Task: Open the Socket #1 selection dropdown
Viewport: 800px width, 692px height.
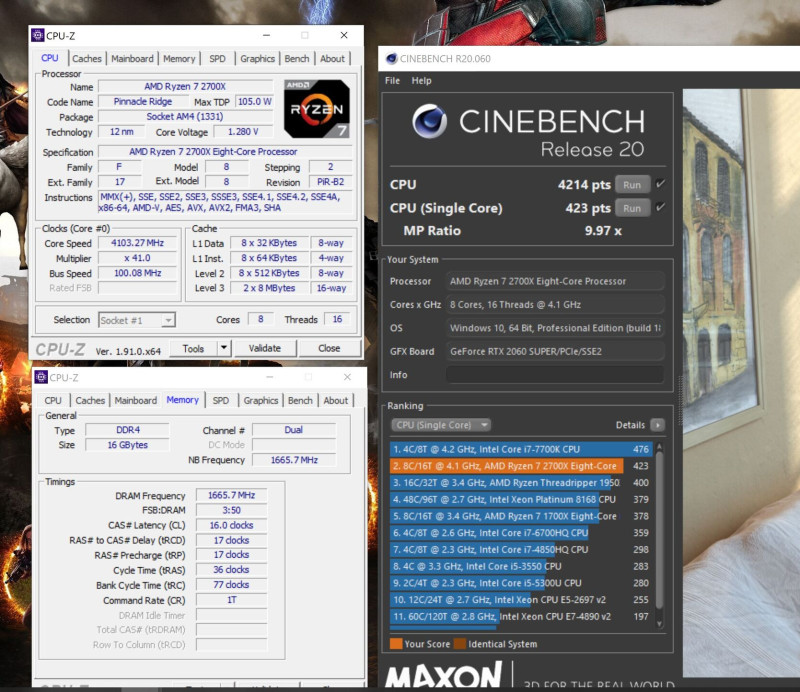Action: [137, 320]
